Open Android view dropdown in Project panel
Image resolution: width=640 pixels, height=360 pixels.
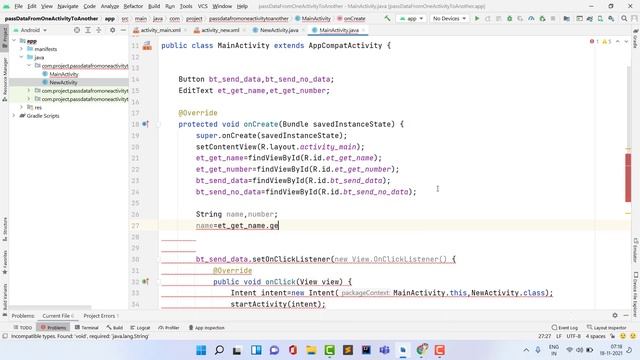(31, 30)
